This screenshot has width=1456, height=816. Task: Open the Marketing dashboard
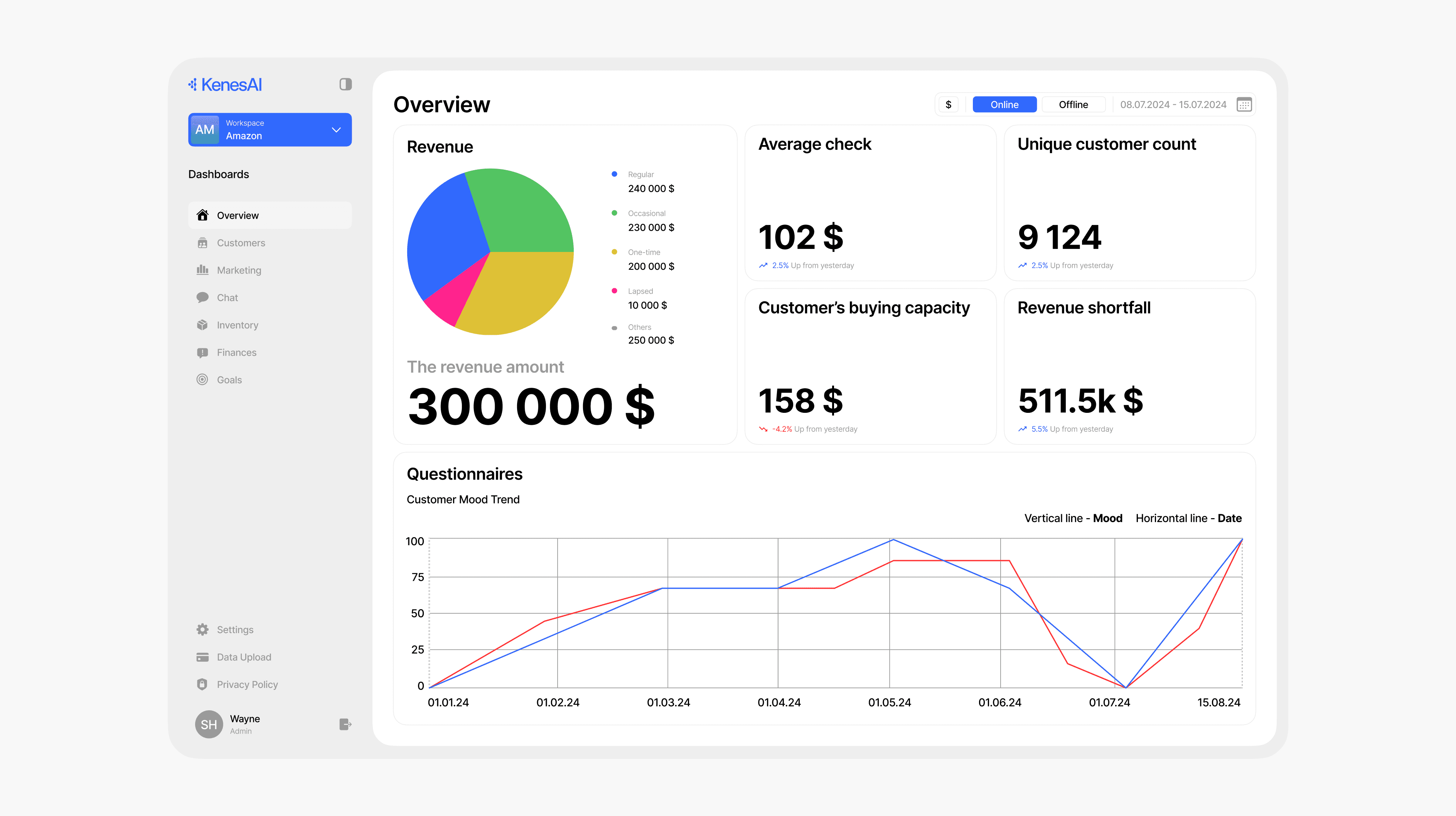pos(270,270)
